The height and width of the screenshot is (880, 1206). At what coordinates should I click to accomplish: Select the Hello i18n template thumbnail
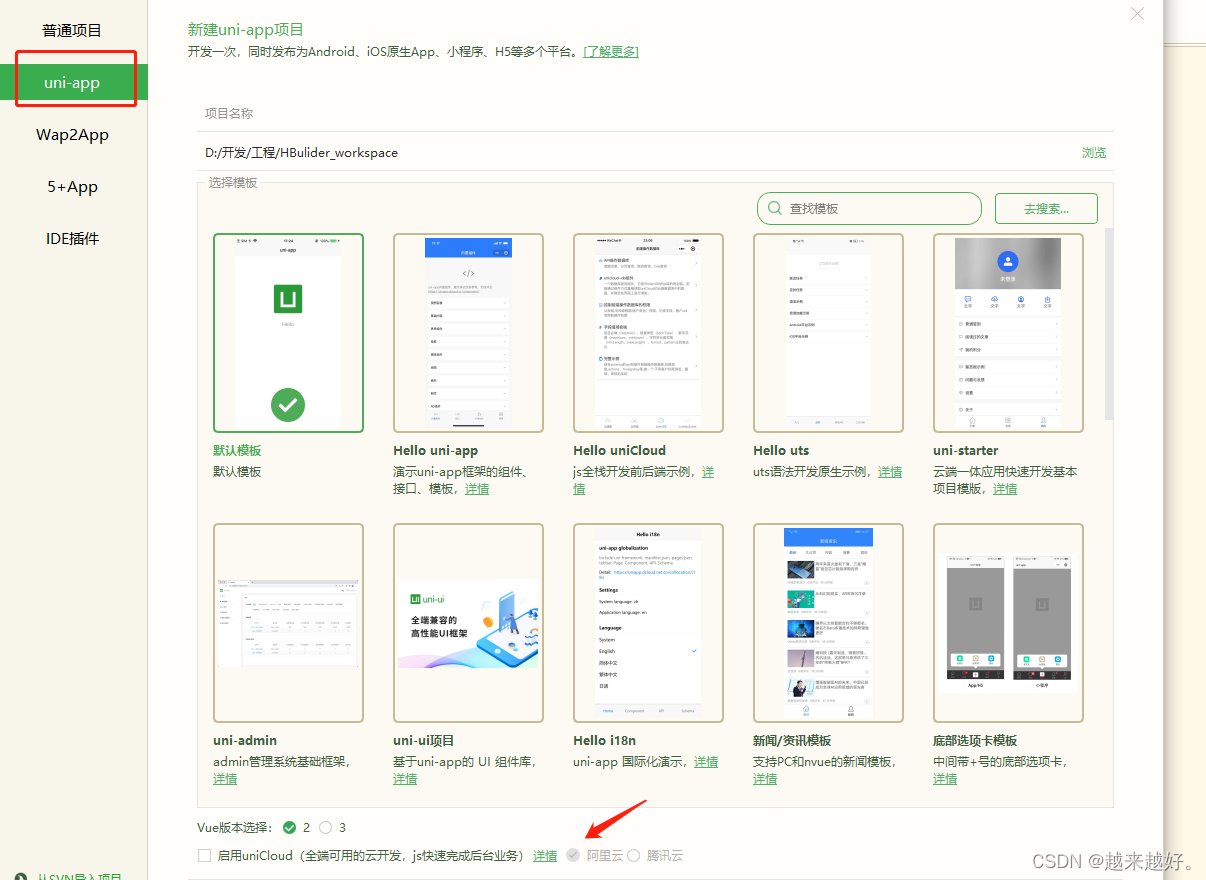(x=648, y=623)
